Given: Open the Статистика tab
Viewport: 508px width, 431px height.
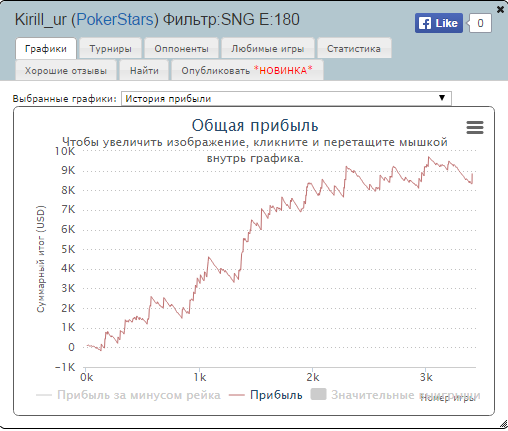Looking at the screenshot, I should coord(354,49).
